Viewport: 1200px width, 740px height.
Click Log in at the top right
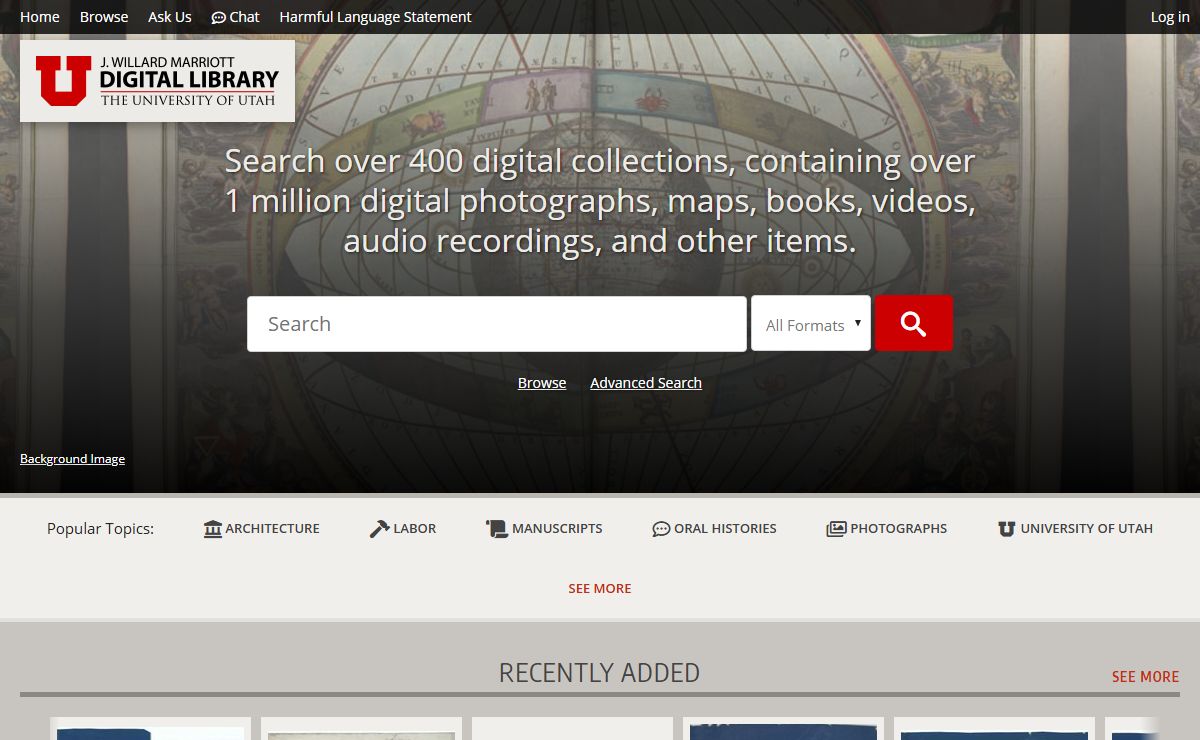click(x=1170, y=17)
